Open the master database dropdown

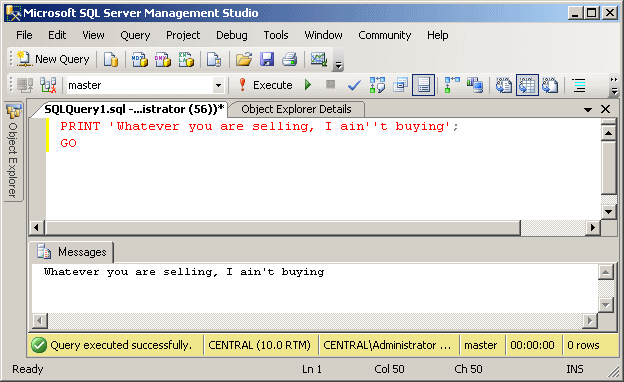pos(218,85)
